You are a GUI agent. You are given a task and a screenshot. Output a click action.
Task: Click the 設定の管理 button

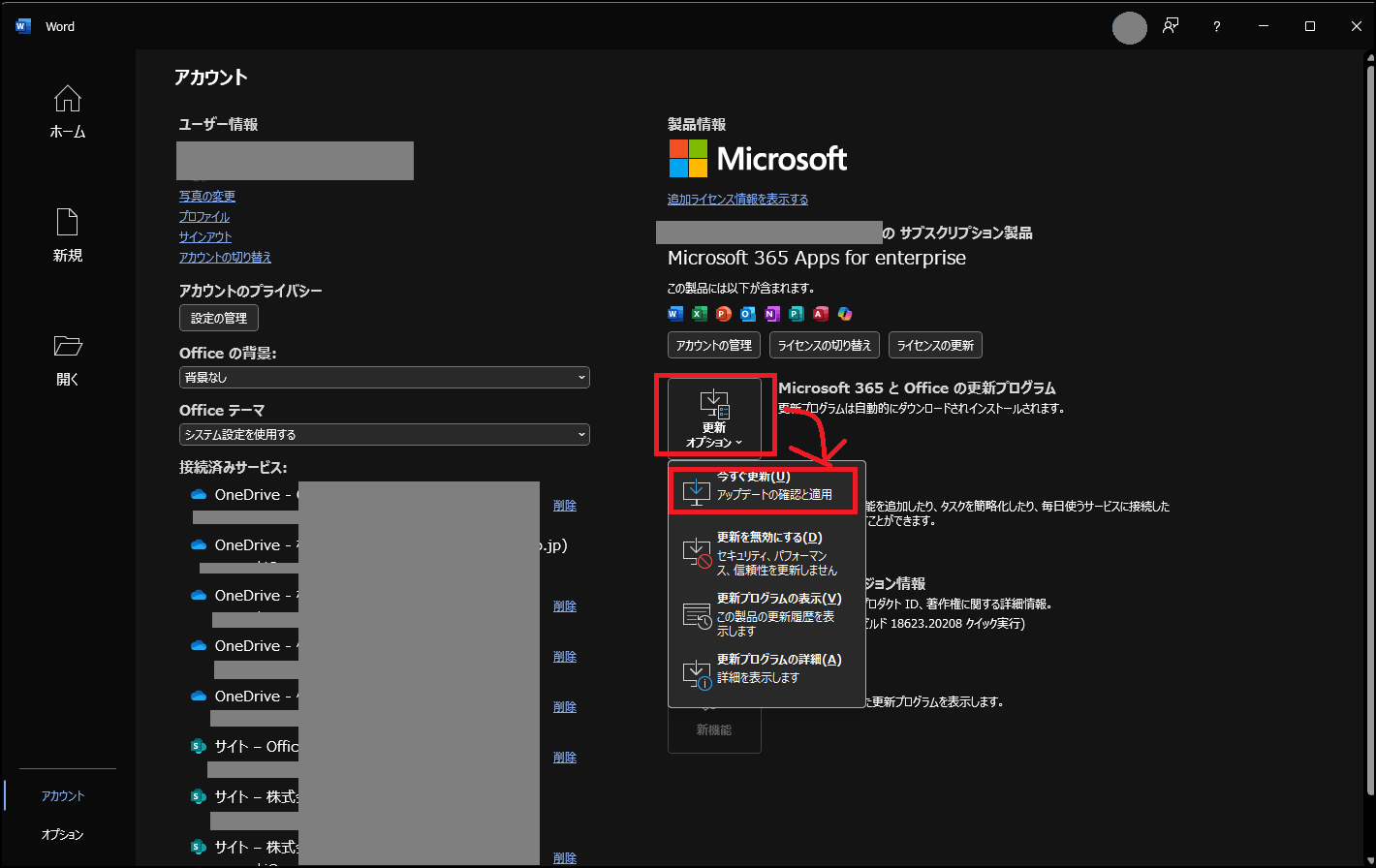tap(219, 318)
